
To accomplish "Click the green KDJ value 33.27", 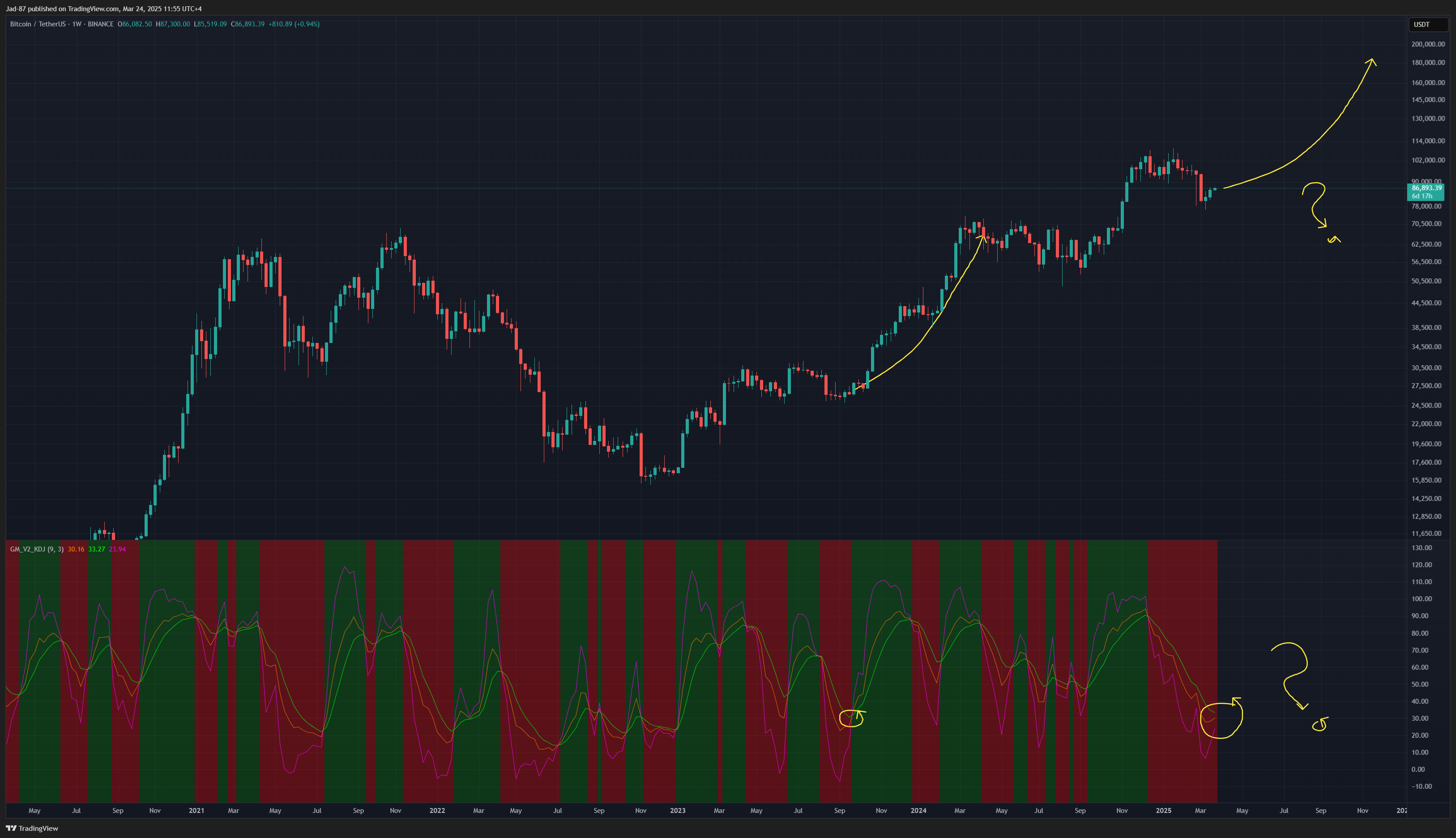I will pyautogui.click(x=97, y=549).
